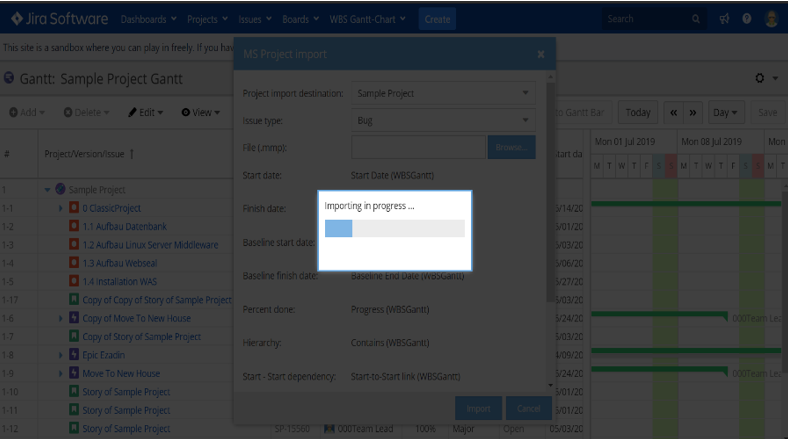Click the Cancel button in dialog
This screenshot has width=788, height=439.
[x=528, y=408]
